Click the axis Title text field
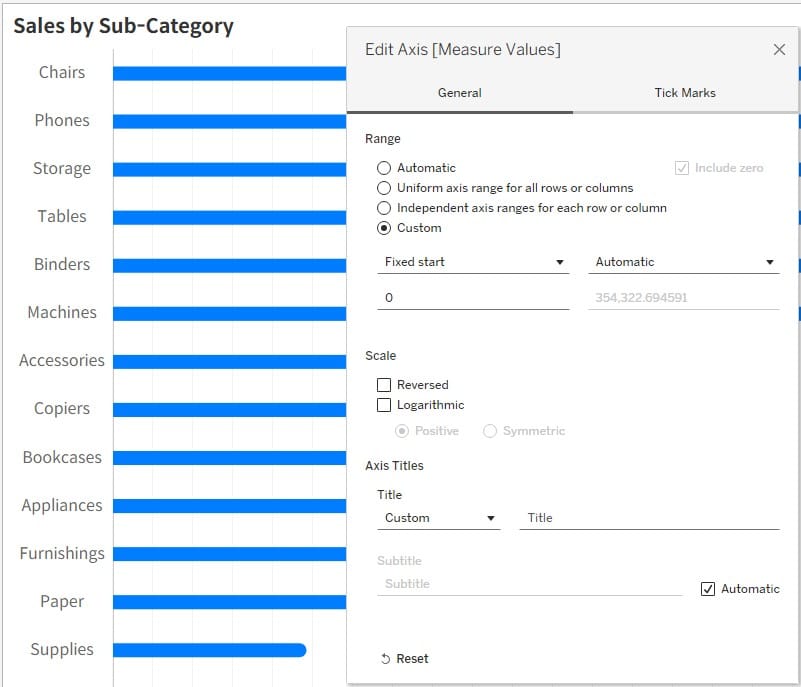 (648, 518)
